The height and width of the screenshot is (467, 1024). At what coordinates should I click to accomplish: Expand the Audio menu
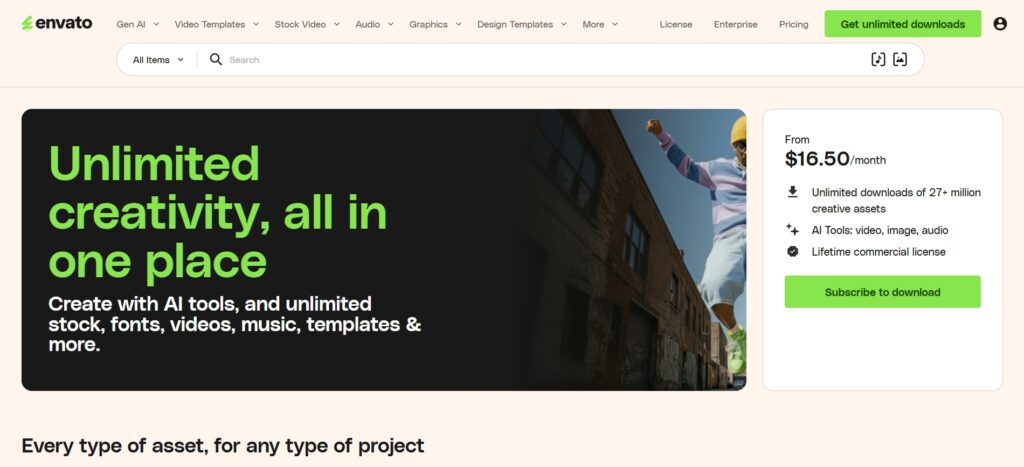[375, 24]
